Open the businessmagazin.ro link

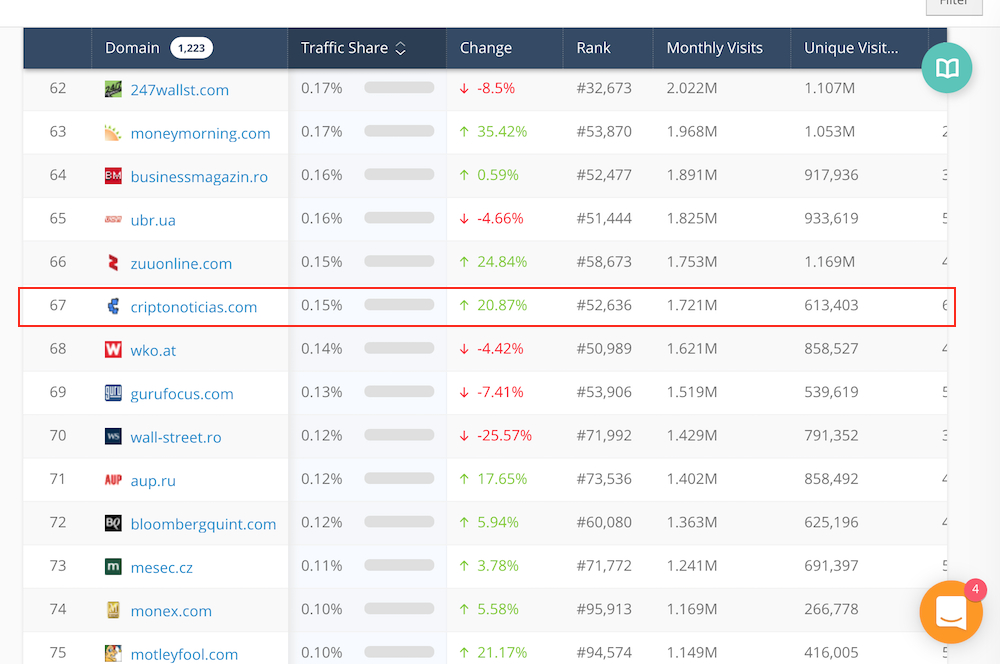click(x=199, y=177)
